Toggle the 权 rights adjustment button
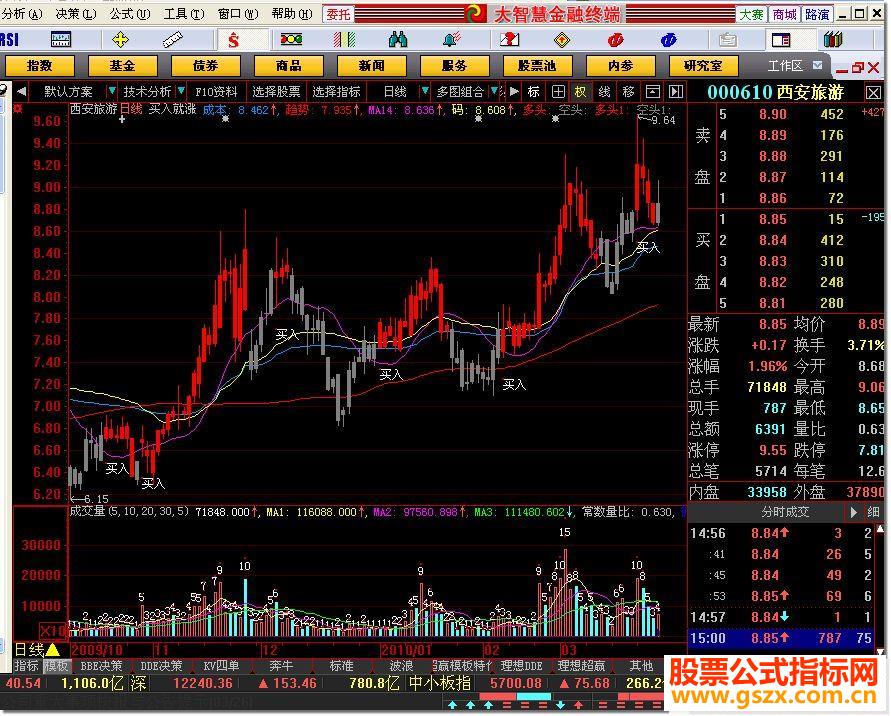Image resolution: width=891 pixels, height=716 pixels. tap(581, 91)
